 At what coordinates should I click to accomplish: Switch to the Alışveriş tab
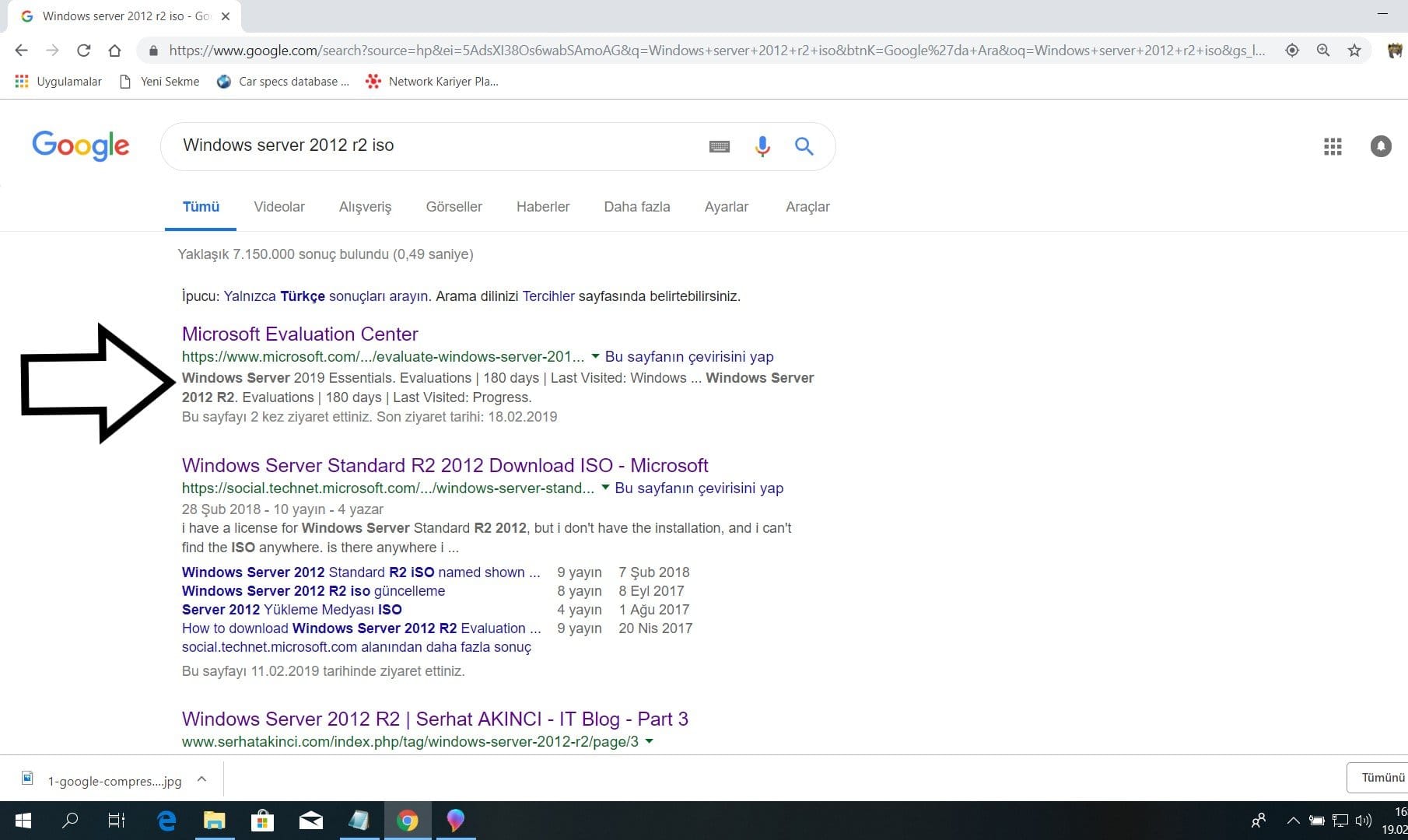(x=365, y=207)
